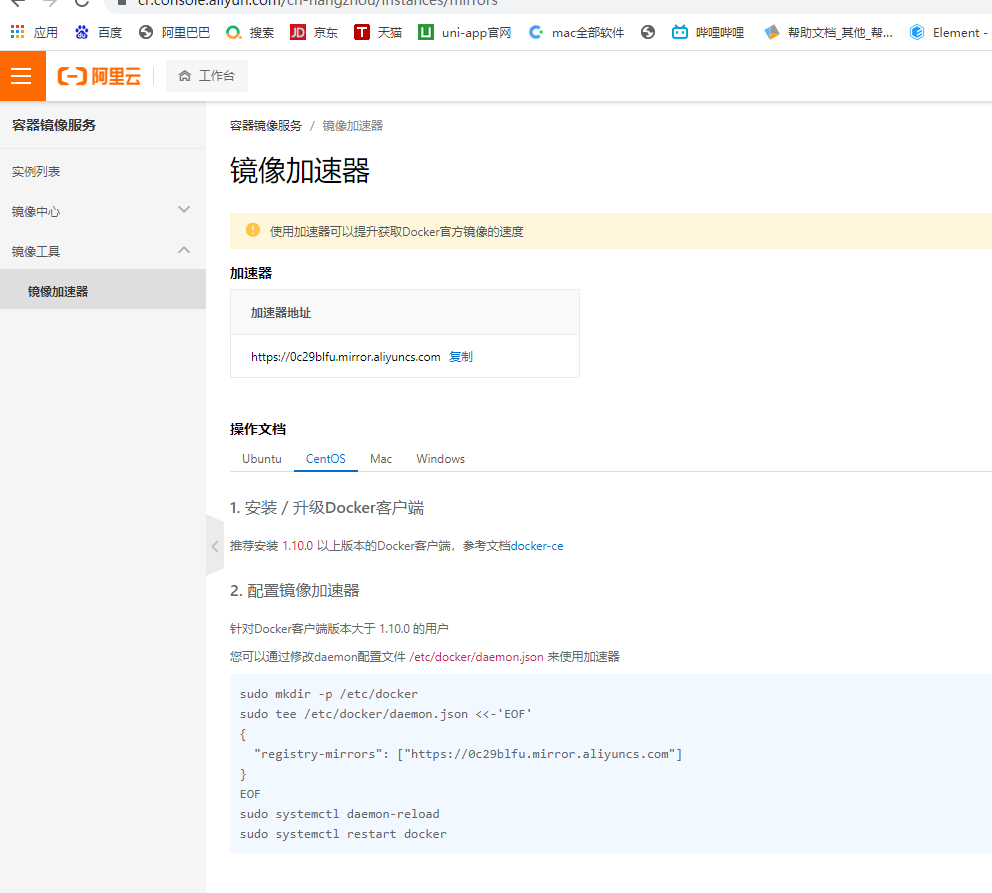
Task: Click the accelerator URL text
Action: point(345,357)
